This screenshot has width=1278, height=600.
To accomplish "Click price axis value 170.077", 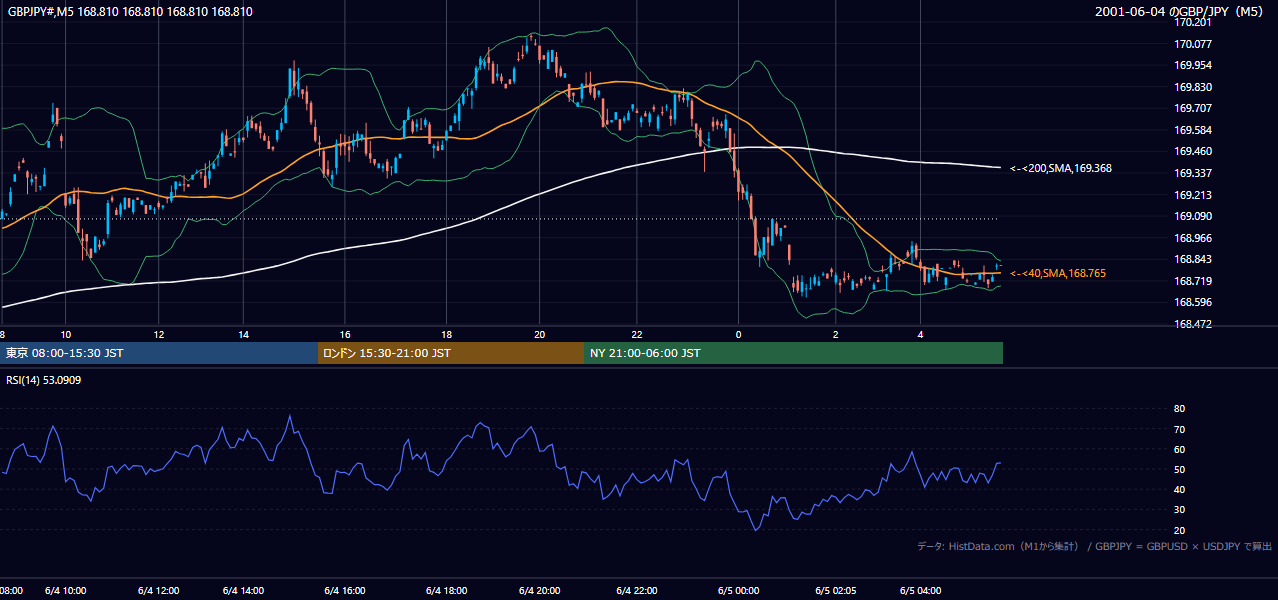I will (x=1193, y=44).
